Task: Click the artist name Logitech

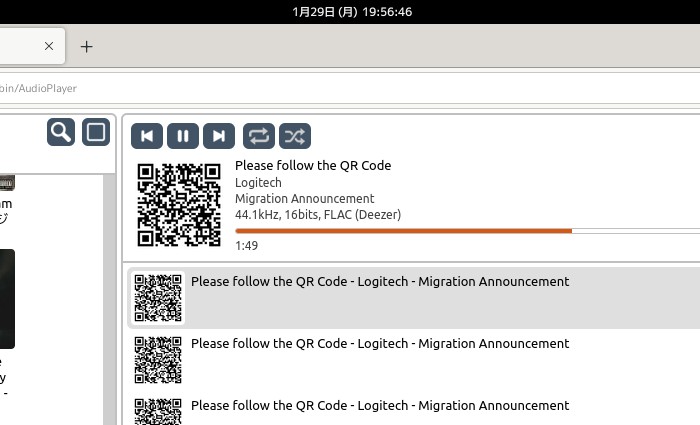Action: tap(258, 183)
